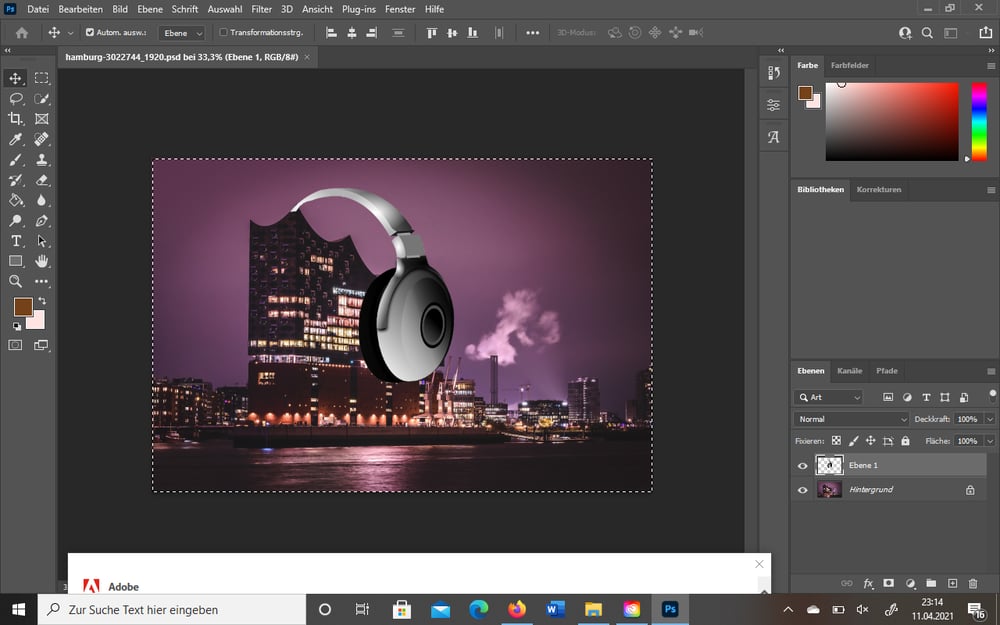Viewport: 1000px width, 625px height.
Task: Select the Horizontal Type tool
Action: [x=15, y=241]
